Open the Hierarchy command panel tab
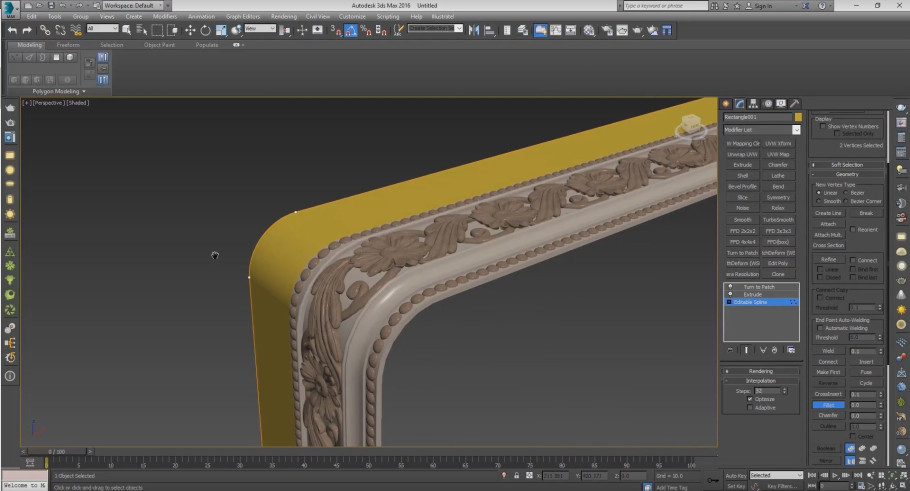 tap(753, 103)
